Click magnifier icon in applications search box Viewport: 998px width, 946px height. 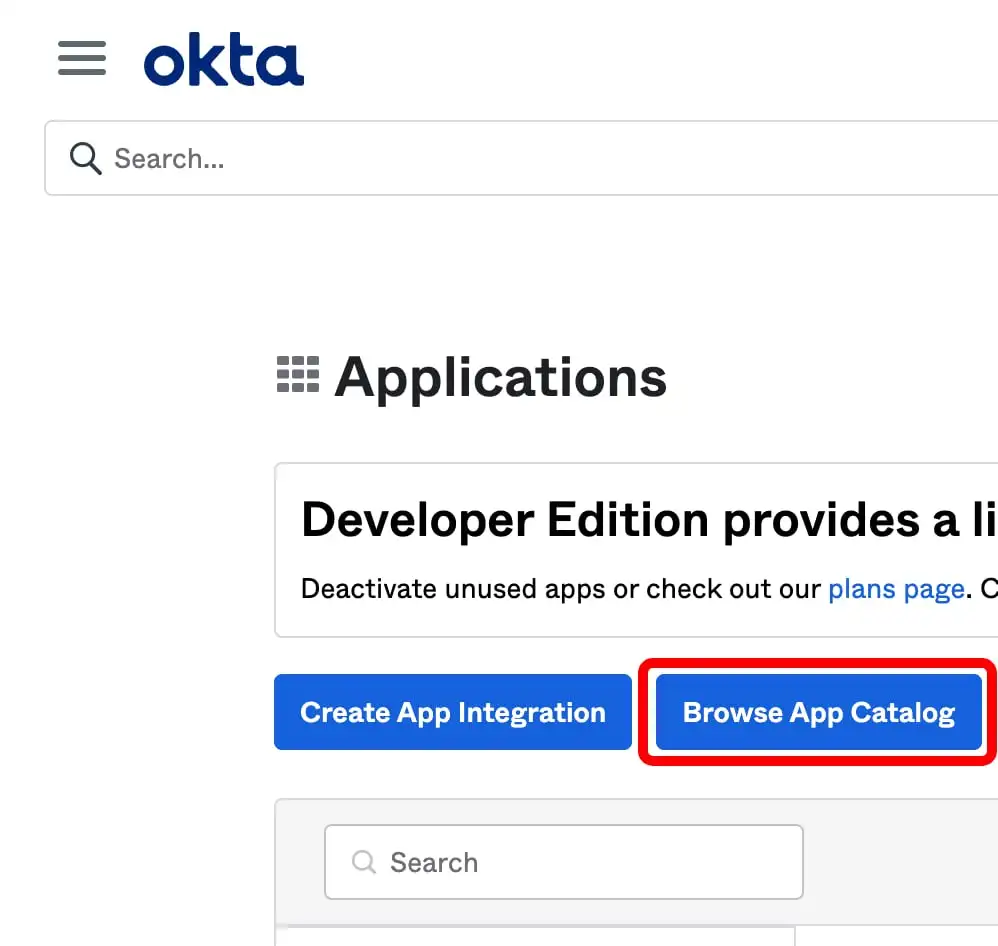coord(364,862)
